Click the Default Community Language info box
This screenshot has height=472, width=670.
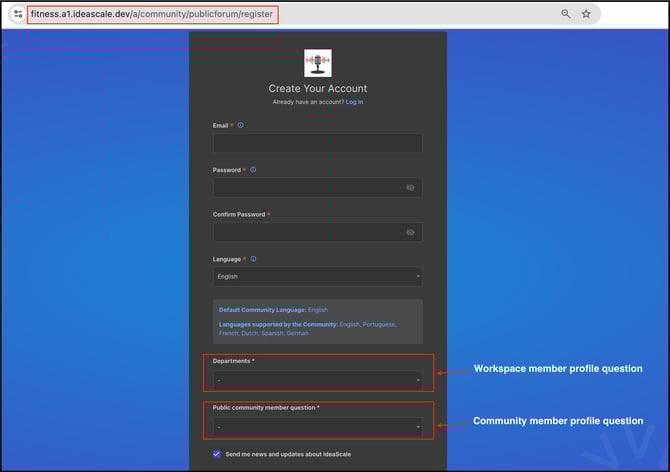(x=317, y=321)
